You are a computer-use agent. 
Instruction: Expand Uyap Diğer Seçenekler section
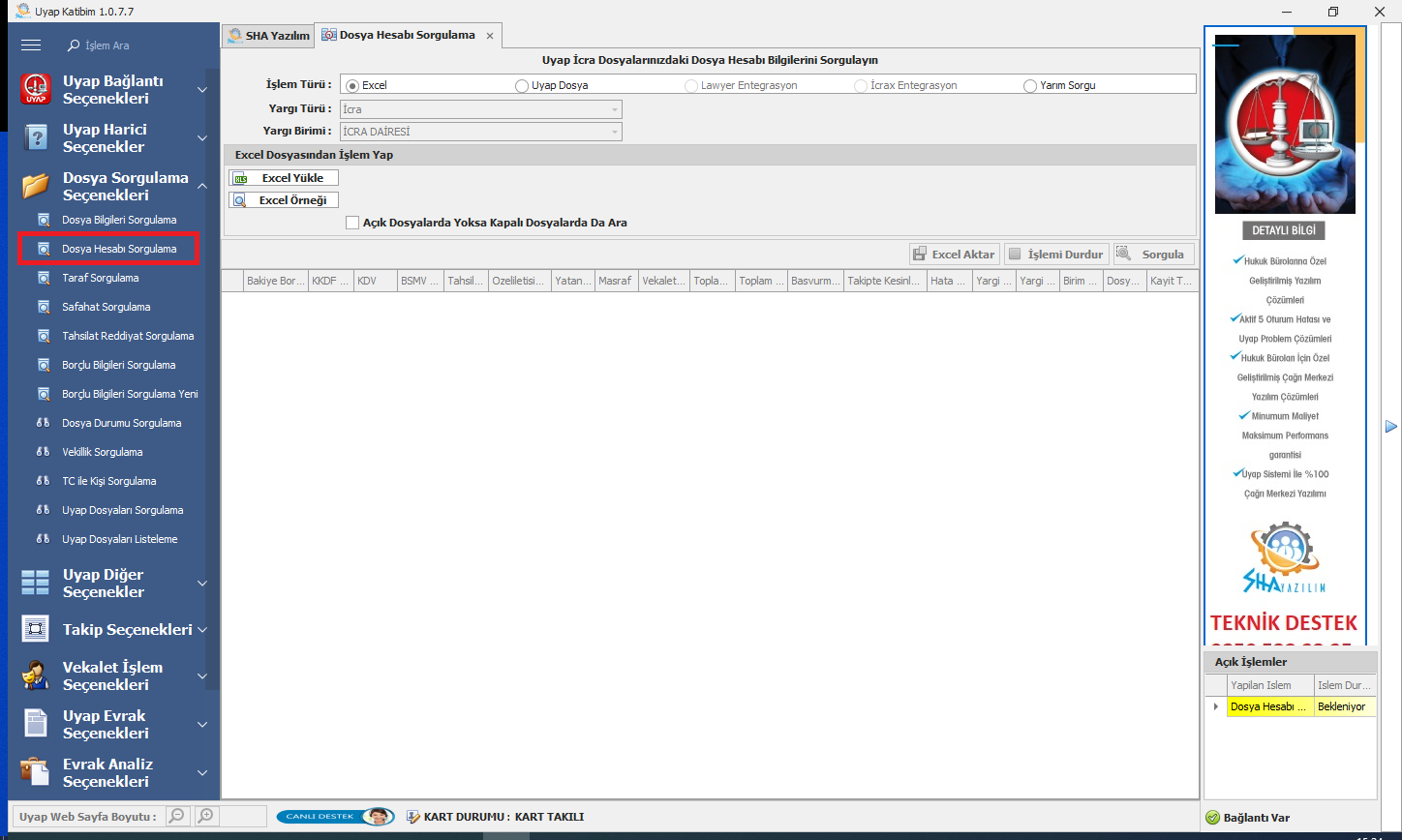(x=202, y=583)
